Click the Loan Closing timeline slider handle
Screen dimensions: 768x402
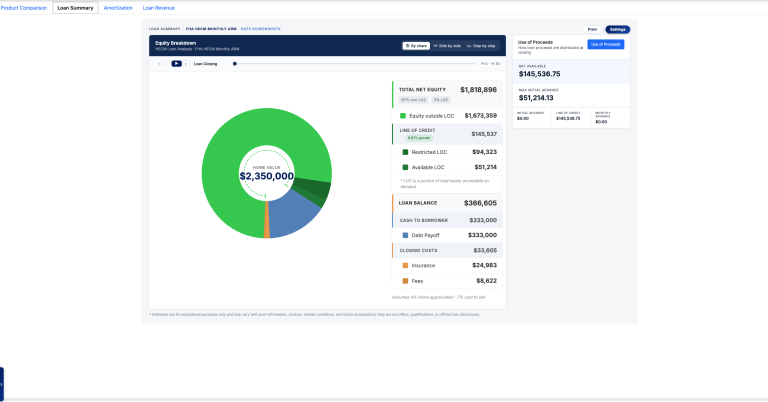pyautogui.click(x=235, y=64)
